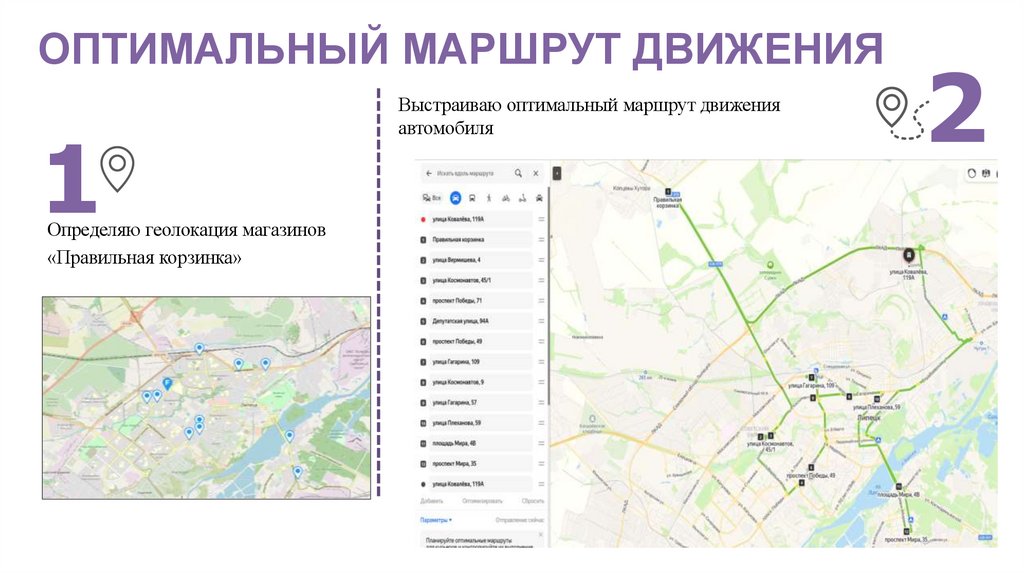
Task: Click the magnifier search icon
Action: 518,173
